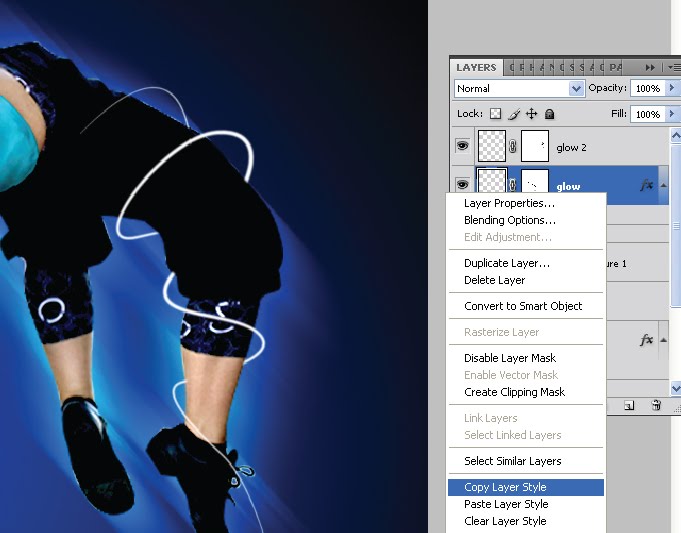Click the Opacity 100% input field

(x=648, y=89)
